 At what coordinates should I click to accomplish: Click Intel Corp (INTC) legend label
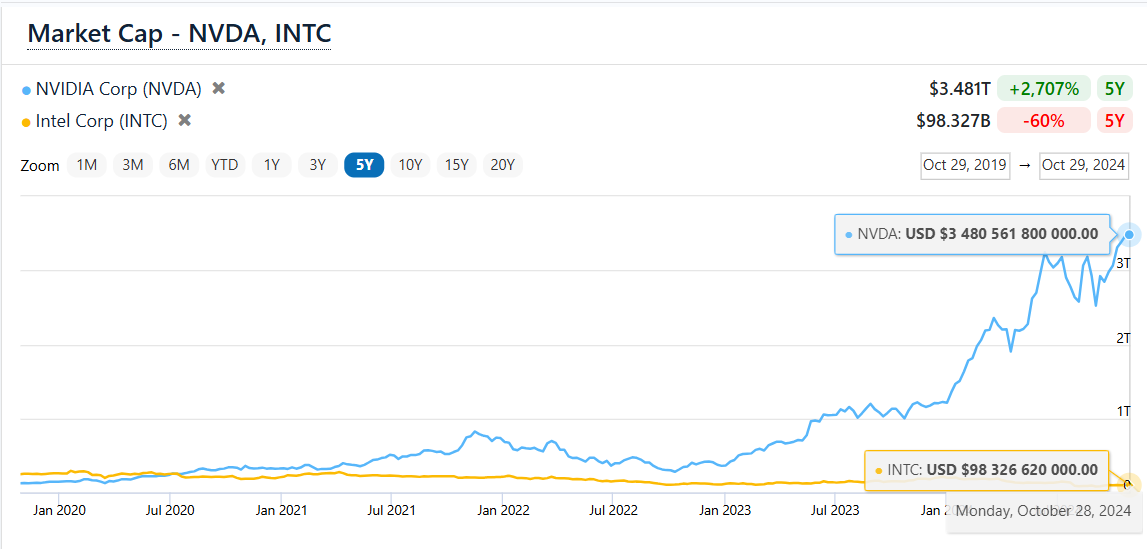point(101,120)
